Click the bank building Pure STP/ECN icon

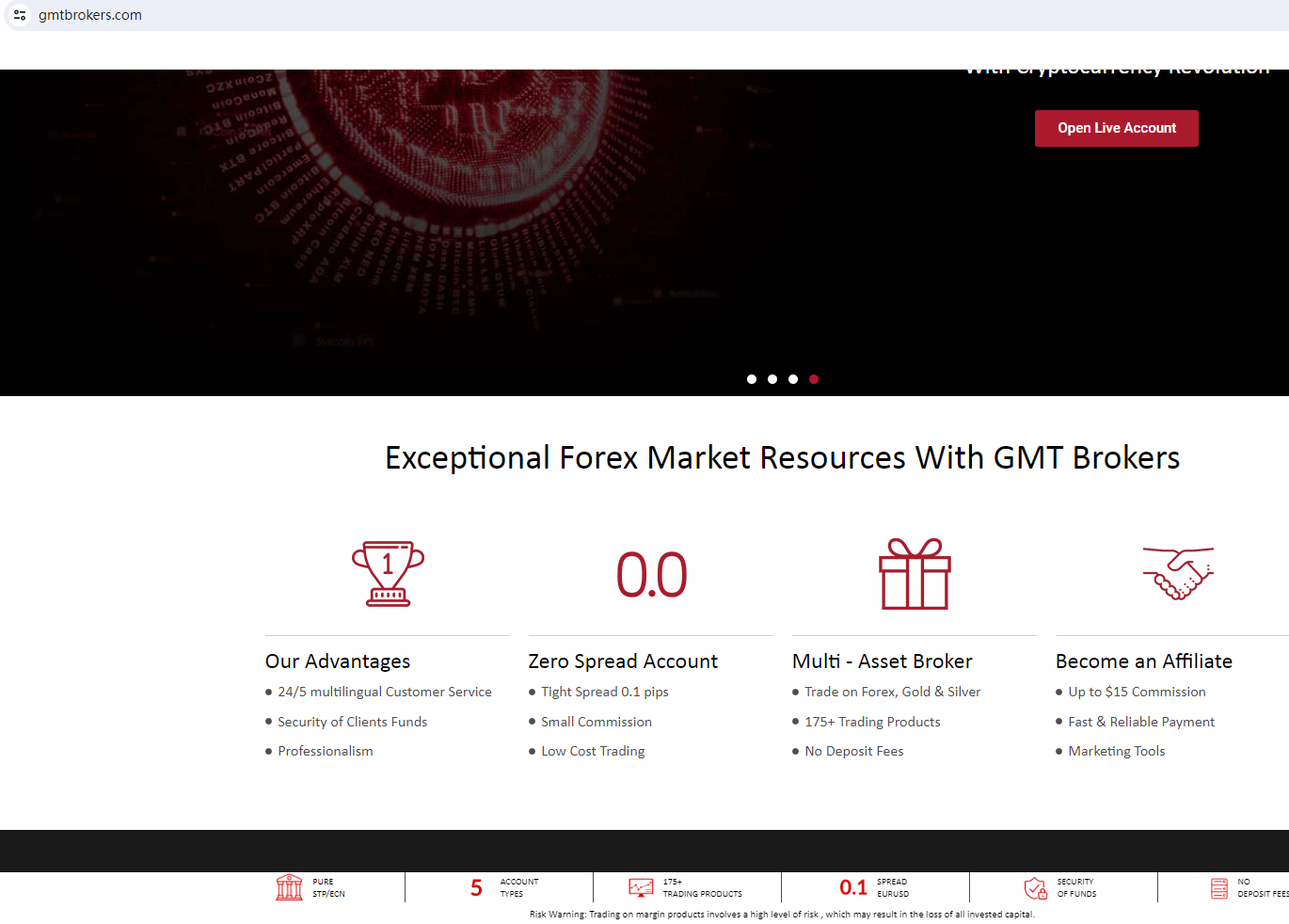coord(289,887)
